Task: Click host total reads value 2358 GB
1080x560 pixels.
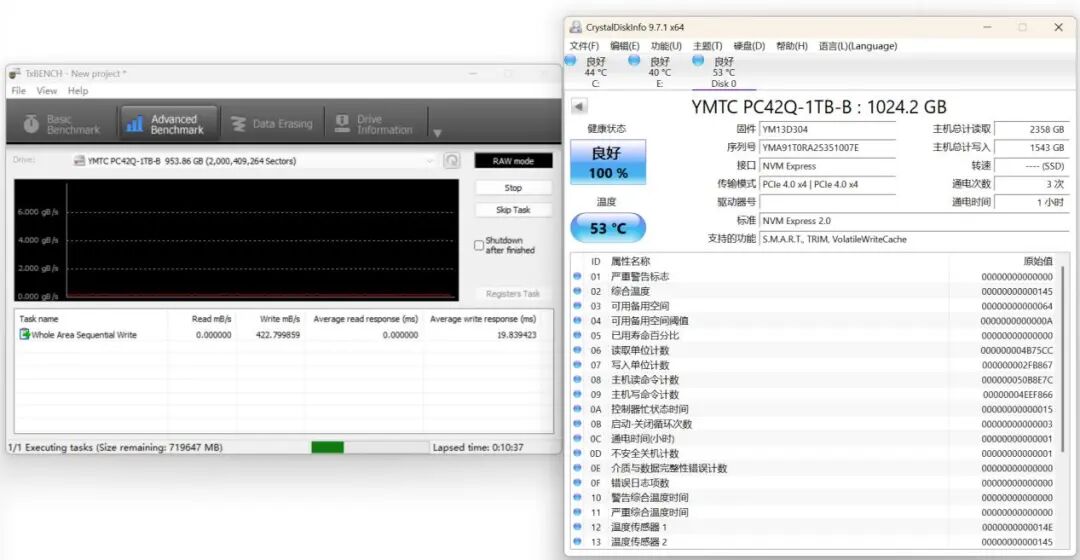Action: [x=1032, y=129]
